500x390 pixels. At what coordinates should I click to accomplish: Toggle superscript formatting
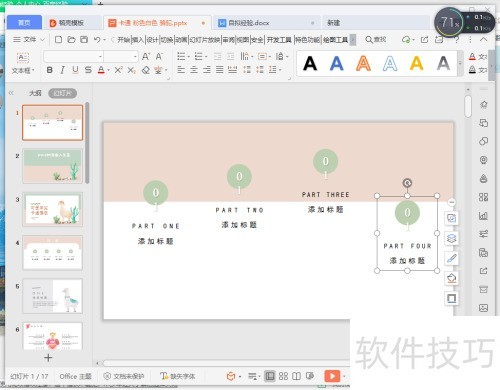coord(118,70)
